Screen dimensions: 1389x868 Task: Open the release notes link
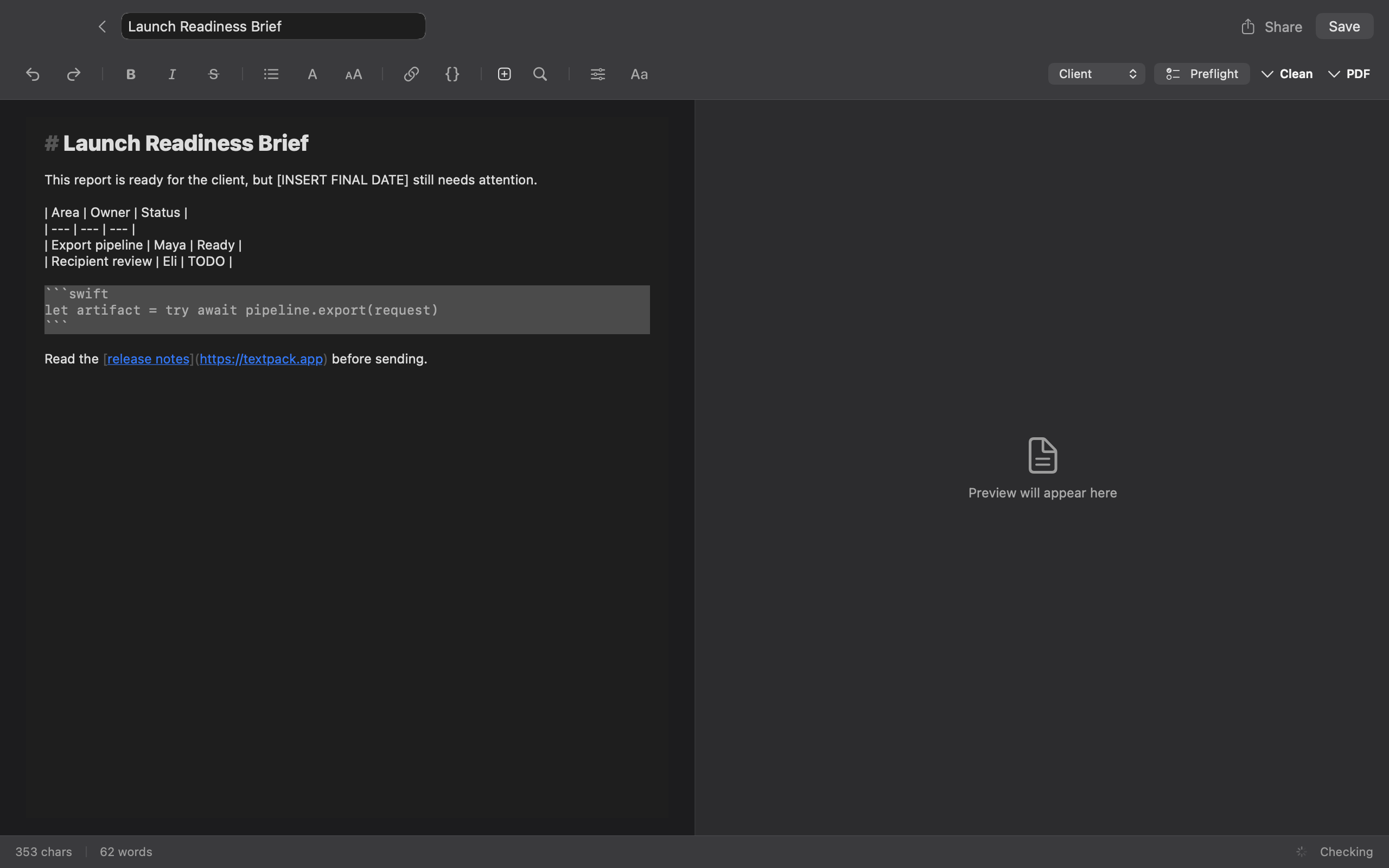tap(149, 359)
